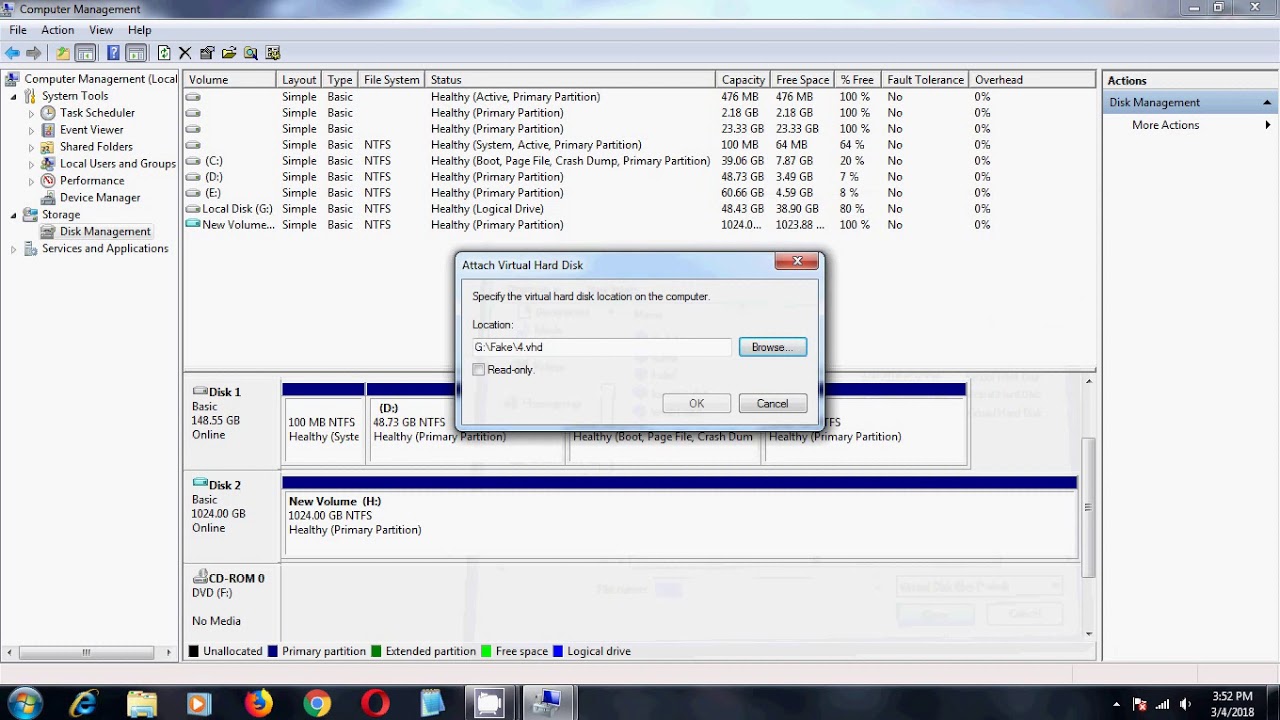Viewport: 1280px width, 720px height.
Task: Expand the Task Scheduler node
Action: [x=31, y=113]
